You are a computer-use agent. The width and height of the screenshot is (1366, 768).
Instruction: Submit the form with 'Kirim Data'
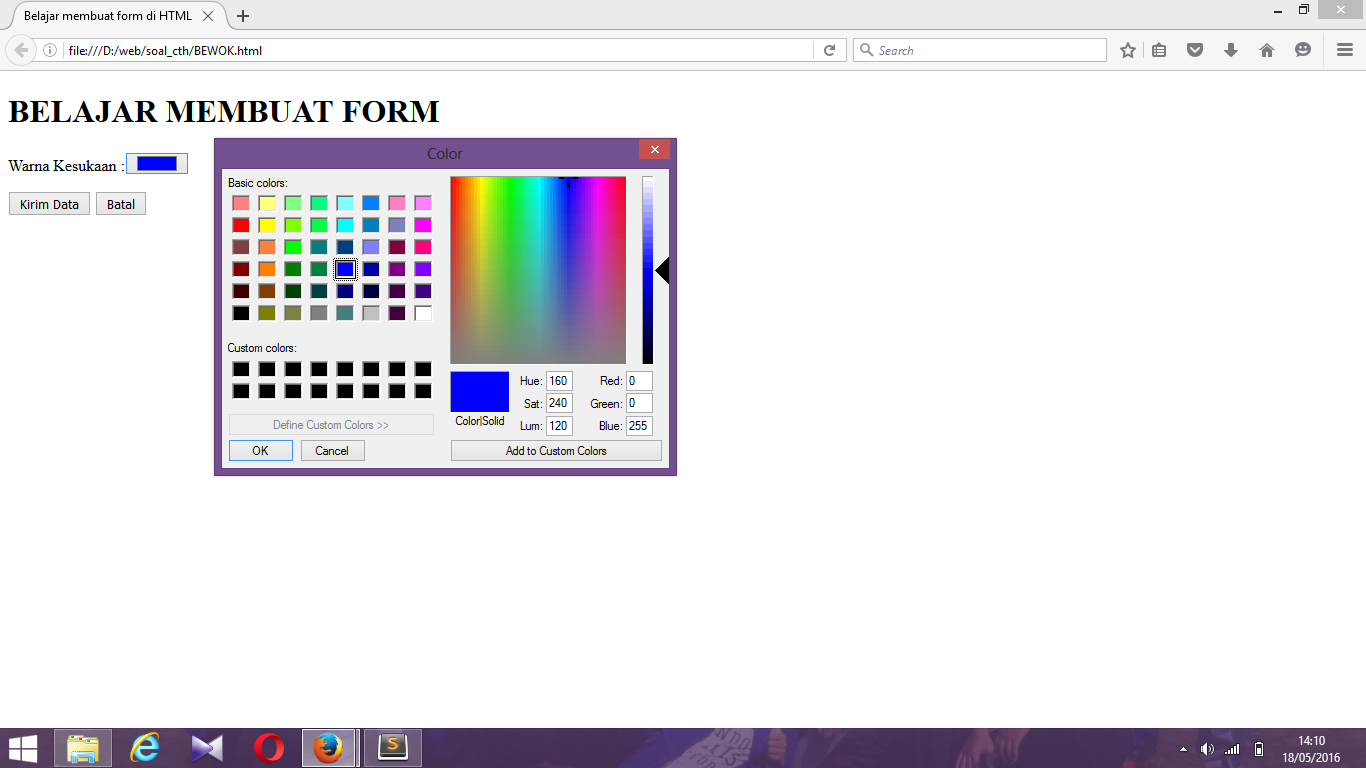pyautogui.click(x=48, y=203)
